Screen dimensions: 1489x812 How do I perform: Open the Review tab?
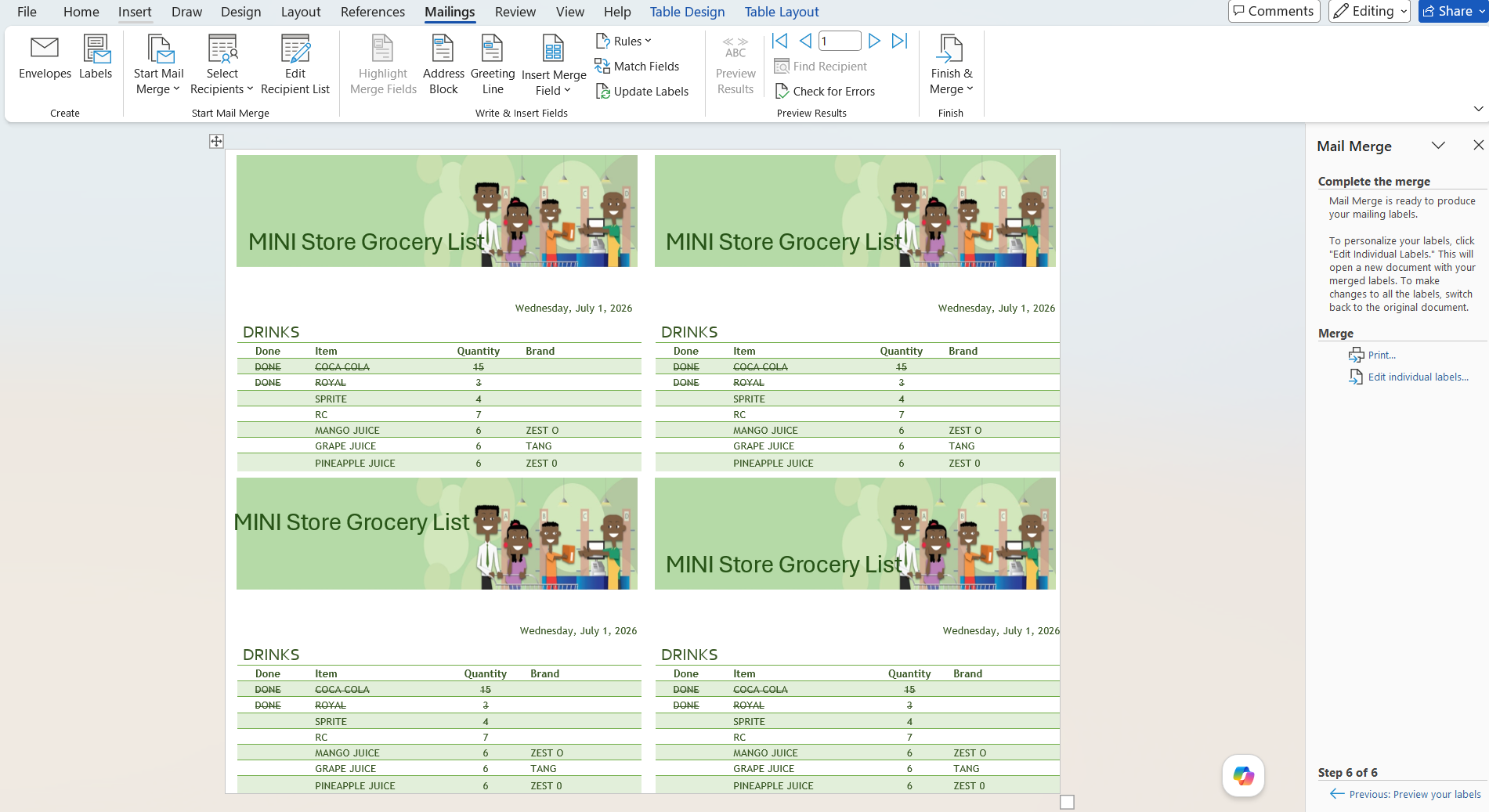(x=515, y=12)
